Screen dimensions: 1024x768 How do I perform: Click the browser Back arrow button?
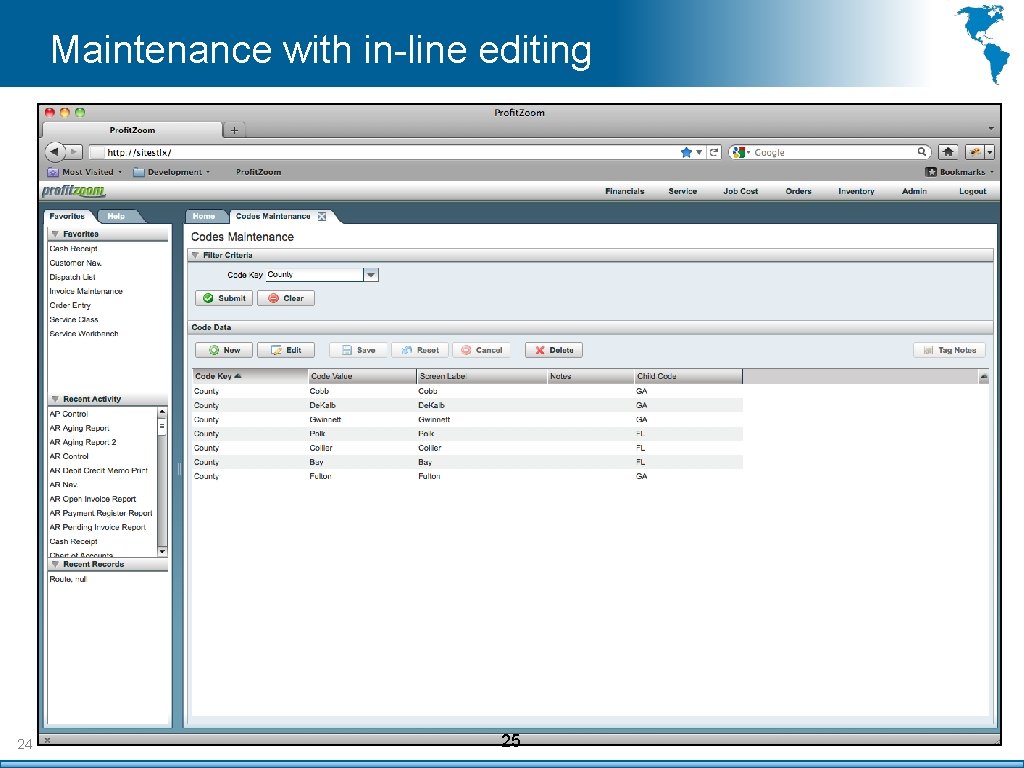pyautogui.click(x=55, y=152)
